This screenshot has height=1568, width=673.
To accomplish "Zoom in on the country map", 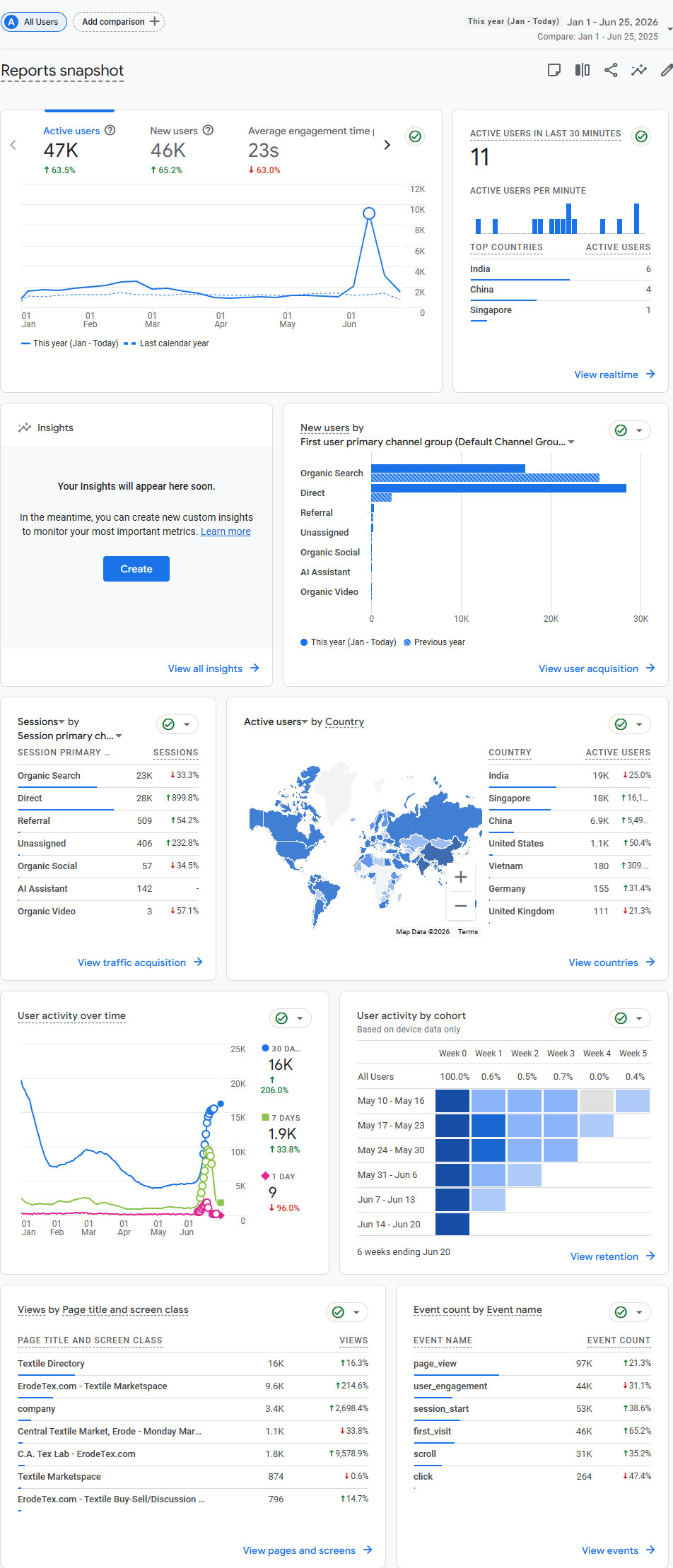I will 461,877.
